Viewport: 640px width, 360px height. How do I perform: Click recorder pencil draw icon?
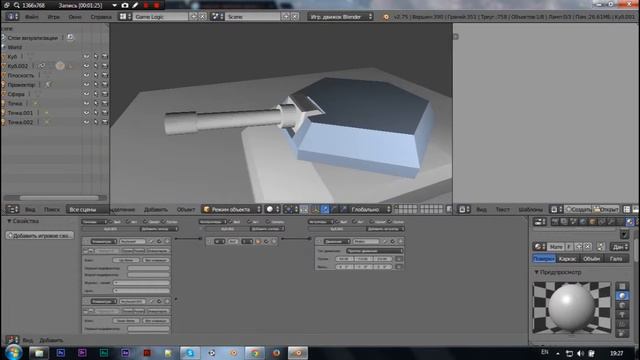[135, 5]
